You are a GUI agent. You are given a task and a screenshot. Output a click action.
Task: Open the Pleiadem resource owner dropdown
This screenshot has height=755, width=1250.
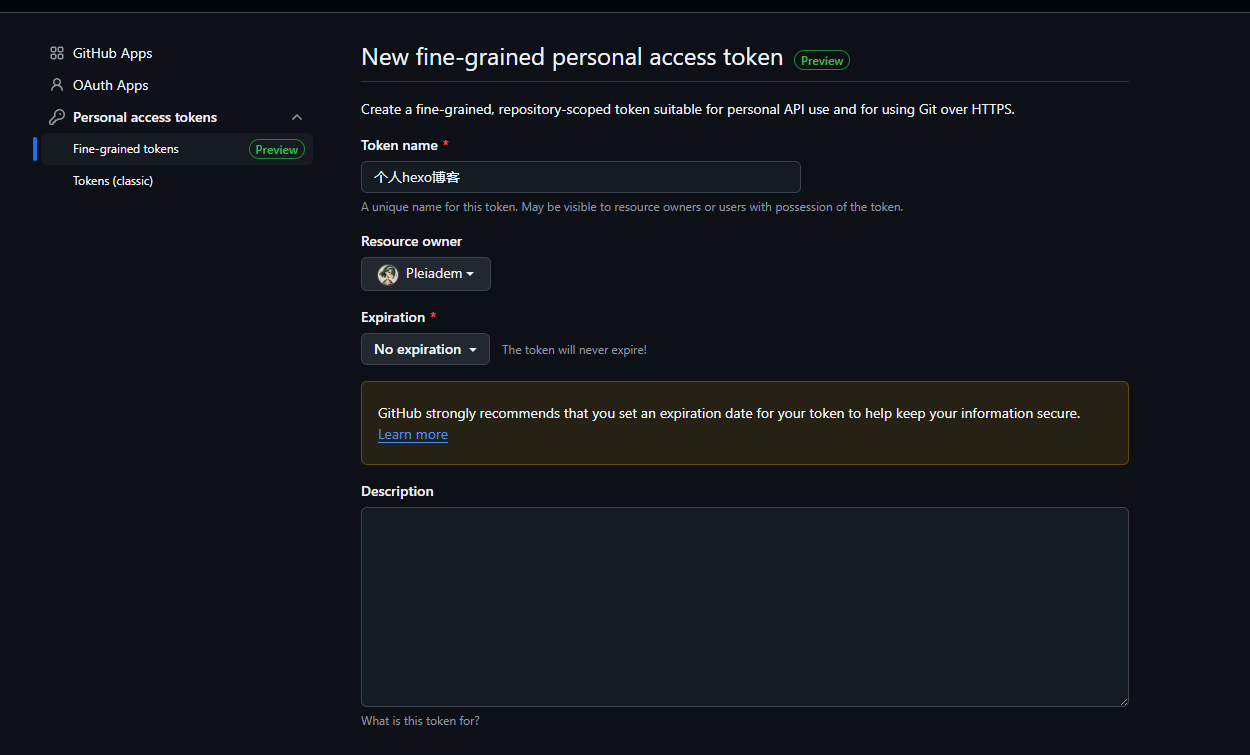426,274
